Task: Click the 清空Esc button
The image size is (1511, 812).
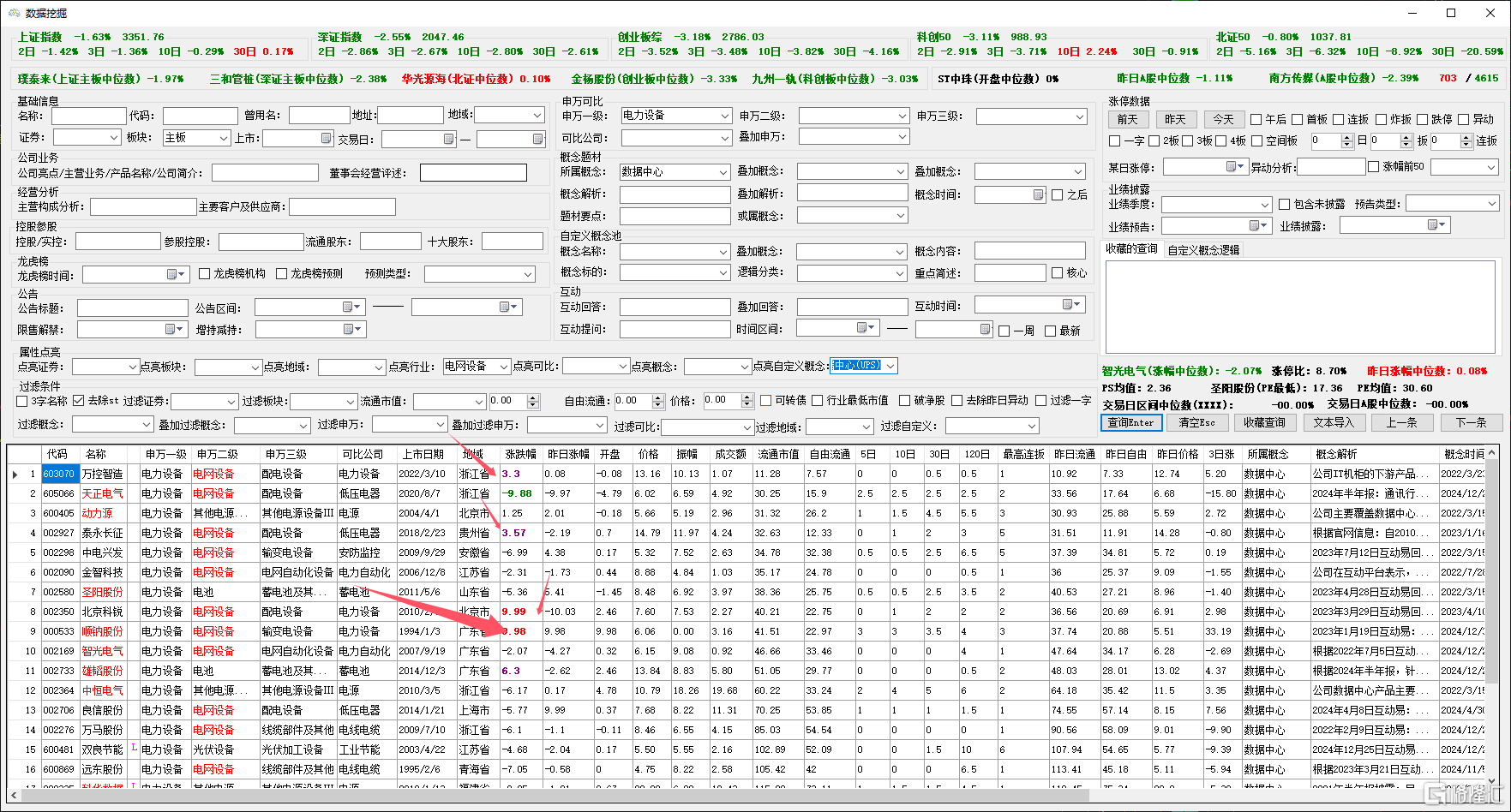Action: (x=1196, y=423)
